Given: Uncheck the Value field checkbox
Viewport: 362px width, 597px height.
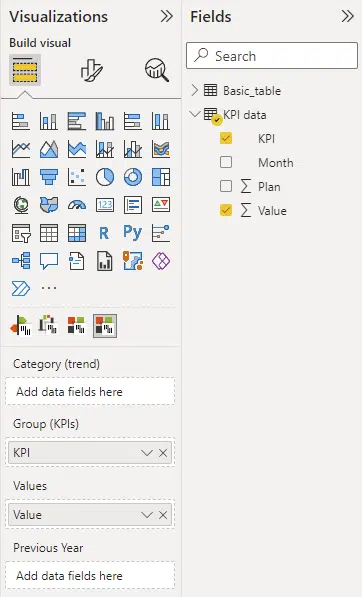Looking at the screenshot, I should coord(226,210).
